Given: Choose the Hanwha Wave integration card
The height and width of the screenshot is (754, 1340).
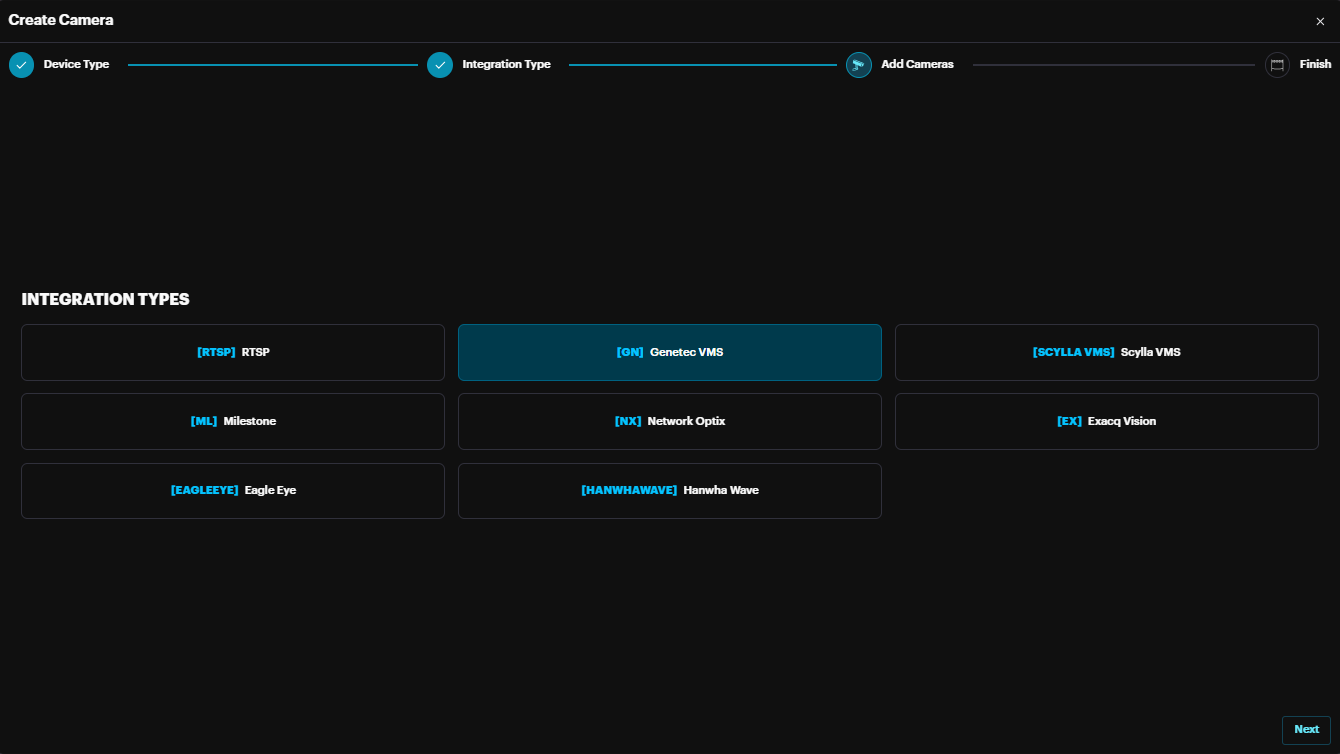Looking at the screenshot, I should point(669,490).
